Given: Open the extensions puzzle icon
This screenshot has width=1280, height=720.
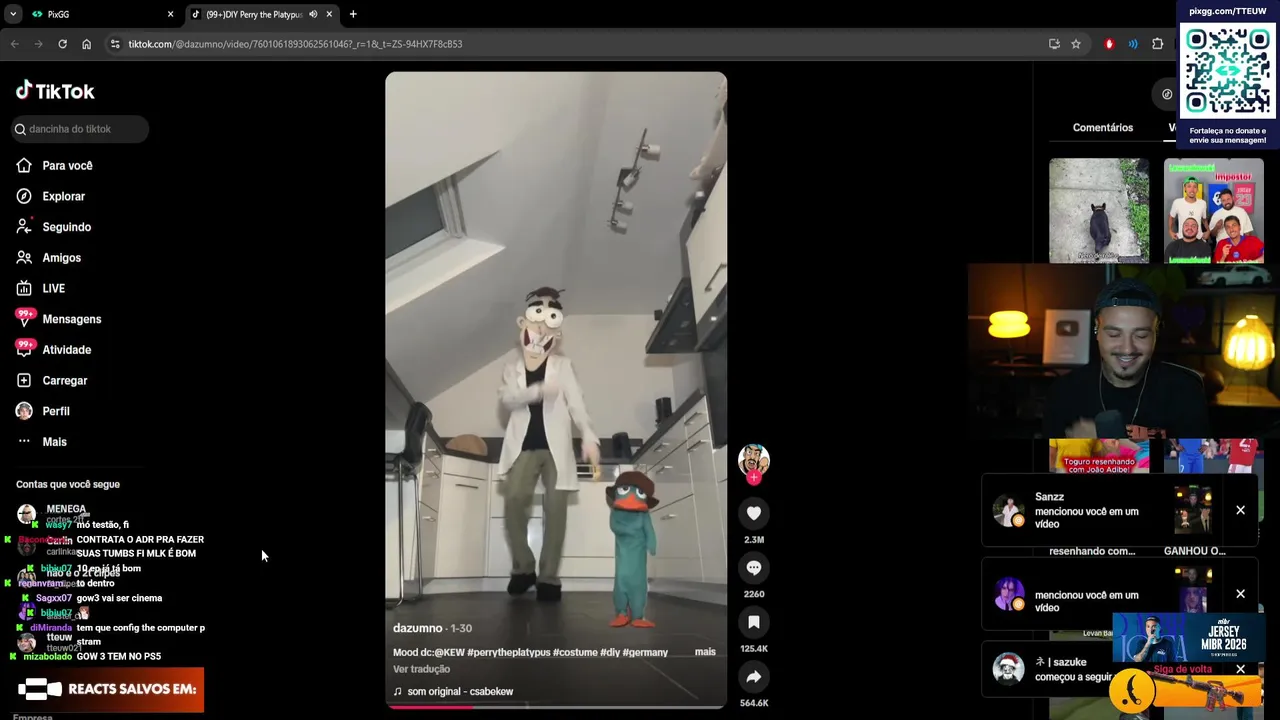Looking at the screenshot, I should [x=1158, y=44].
